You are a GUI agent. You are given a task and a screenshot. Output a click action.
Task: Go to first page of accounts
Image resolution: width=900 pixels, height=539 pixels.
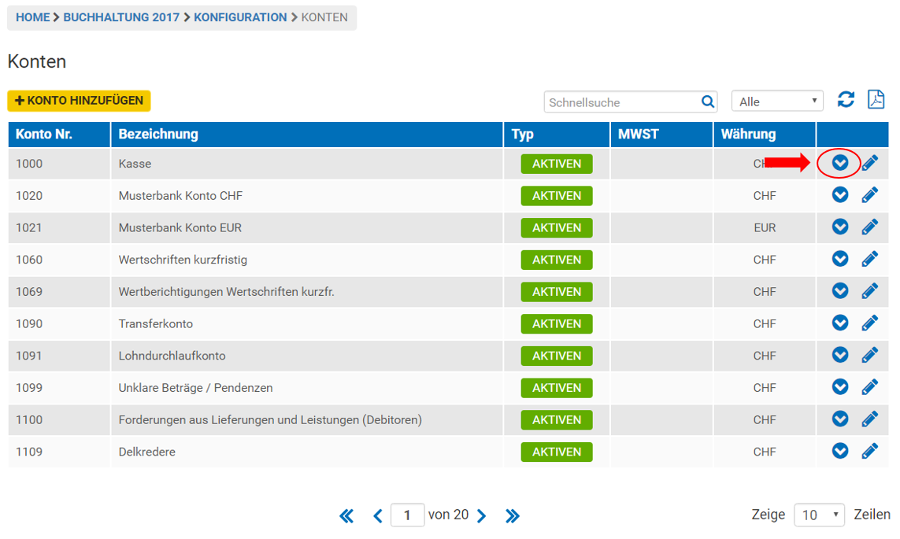[346, 515]
